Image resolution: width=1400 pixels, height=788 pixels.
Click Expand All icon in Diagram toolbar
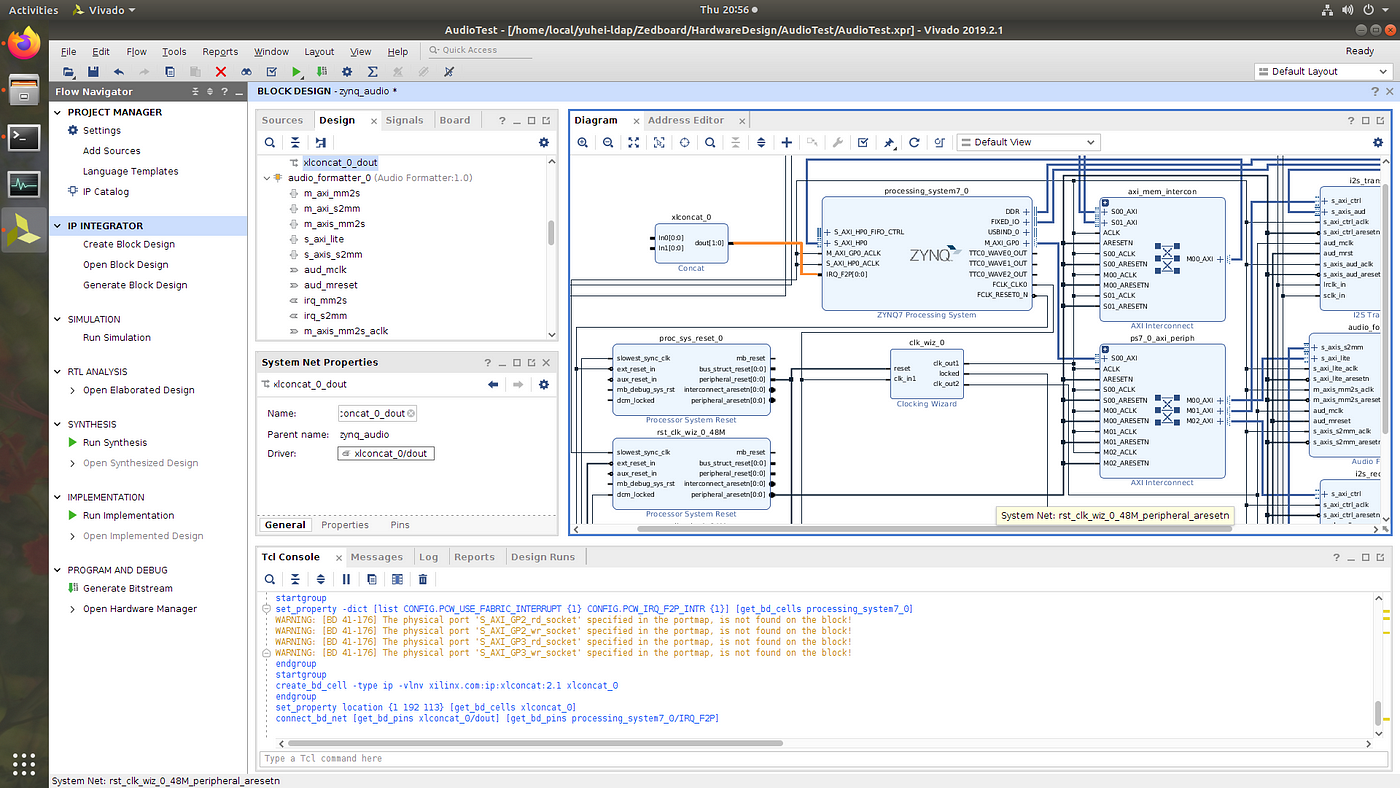tap(761, 142)
